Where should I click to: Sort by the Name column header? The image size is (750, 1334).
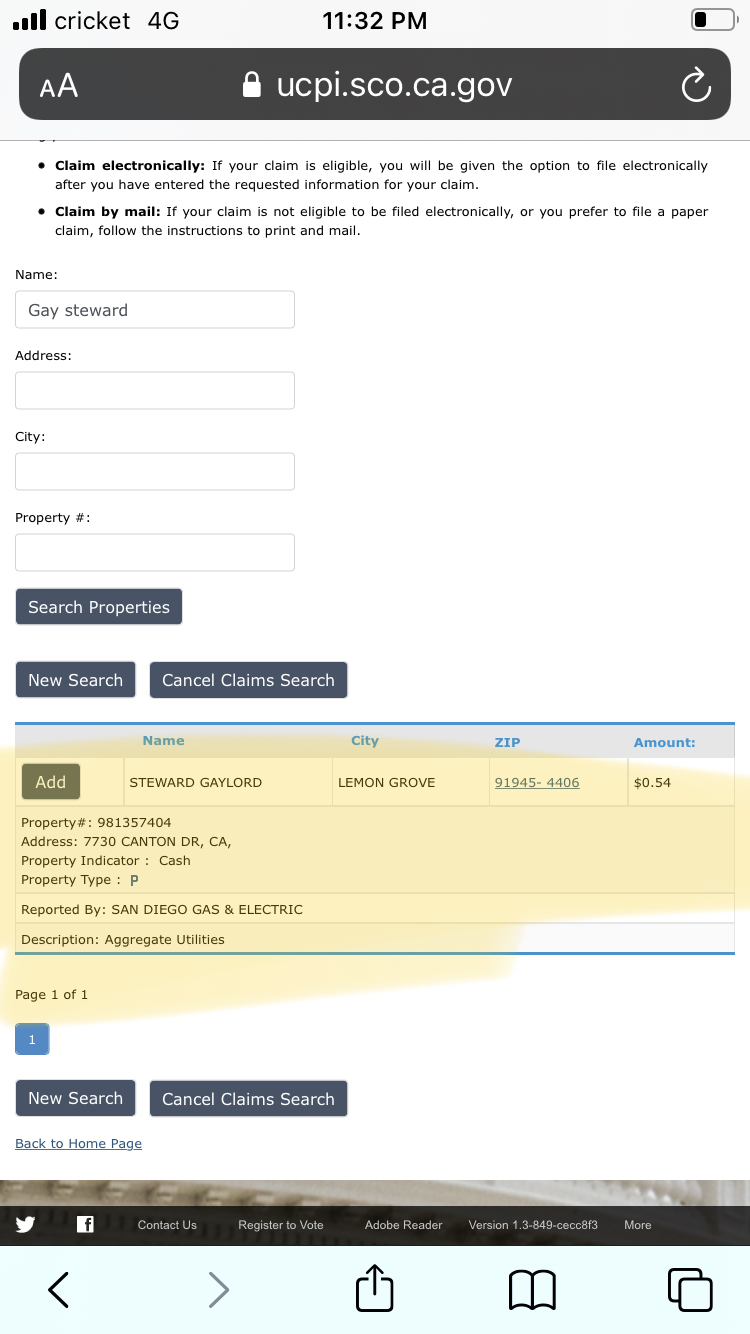(163, 741)
